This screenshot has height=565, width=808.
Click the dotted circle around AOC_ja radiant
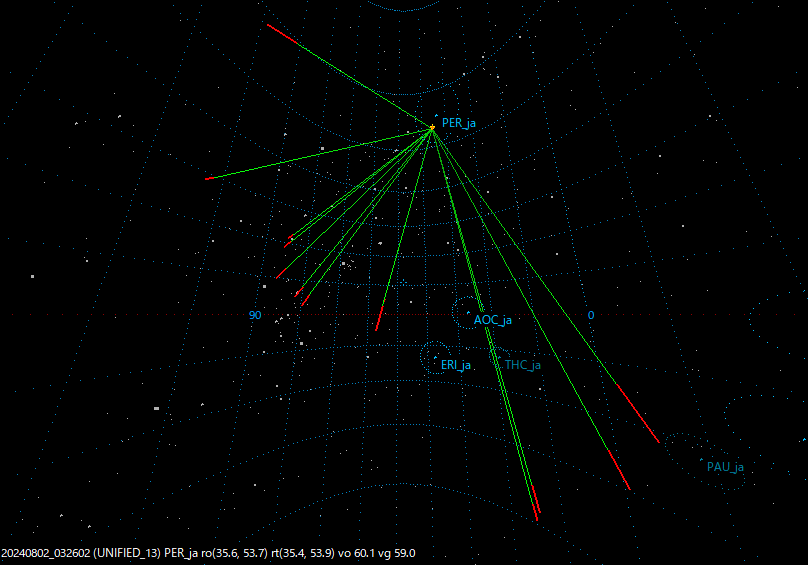coord(468,312)
